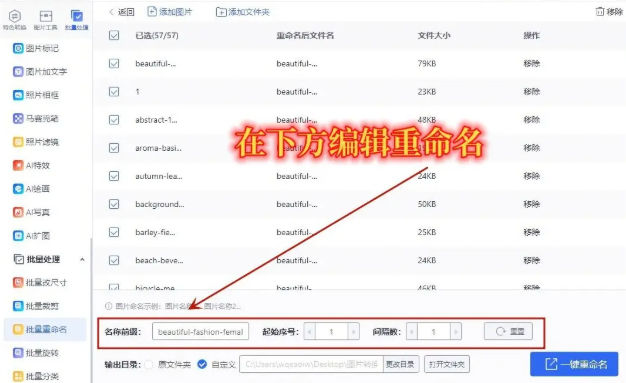Decrease 起始序号 with left arrow
Viewport: 626px width, 383px height.
[x=309, y=331]
